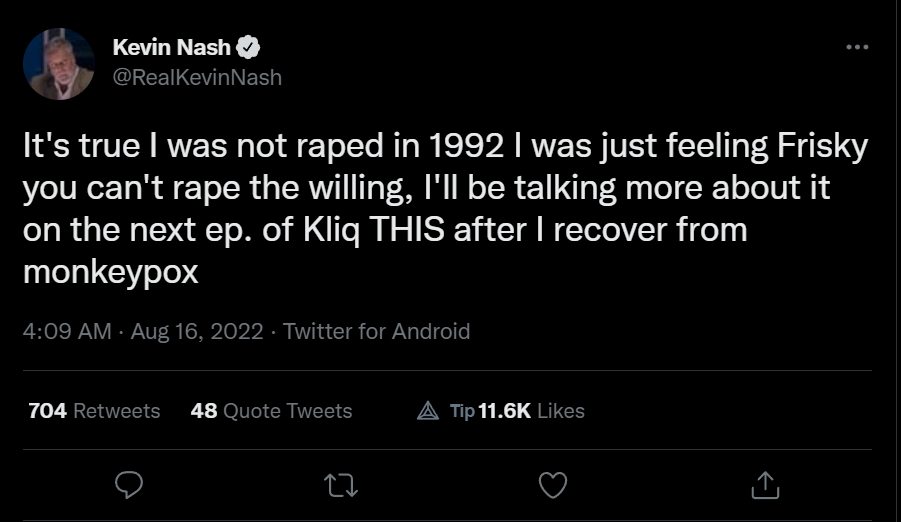Click the triangle Tip icon

pos(428,411)
